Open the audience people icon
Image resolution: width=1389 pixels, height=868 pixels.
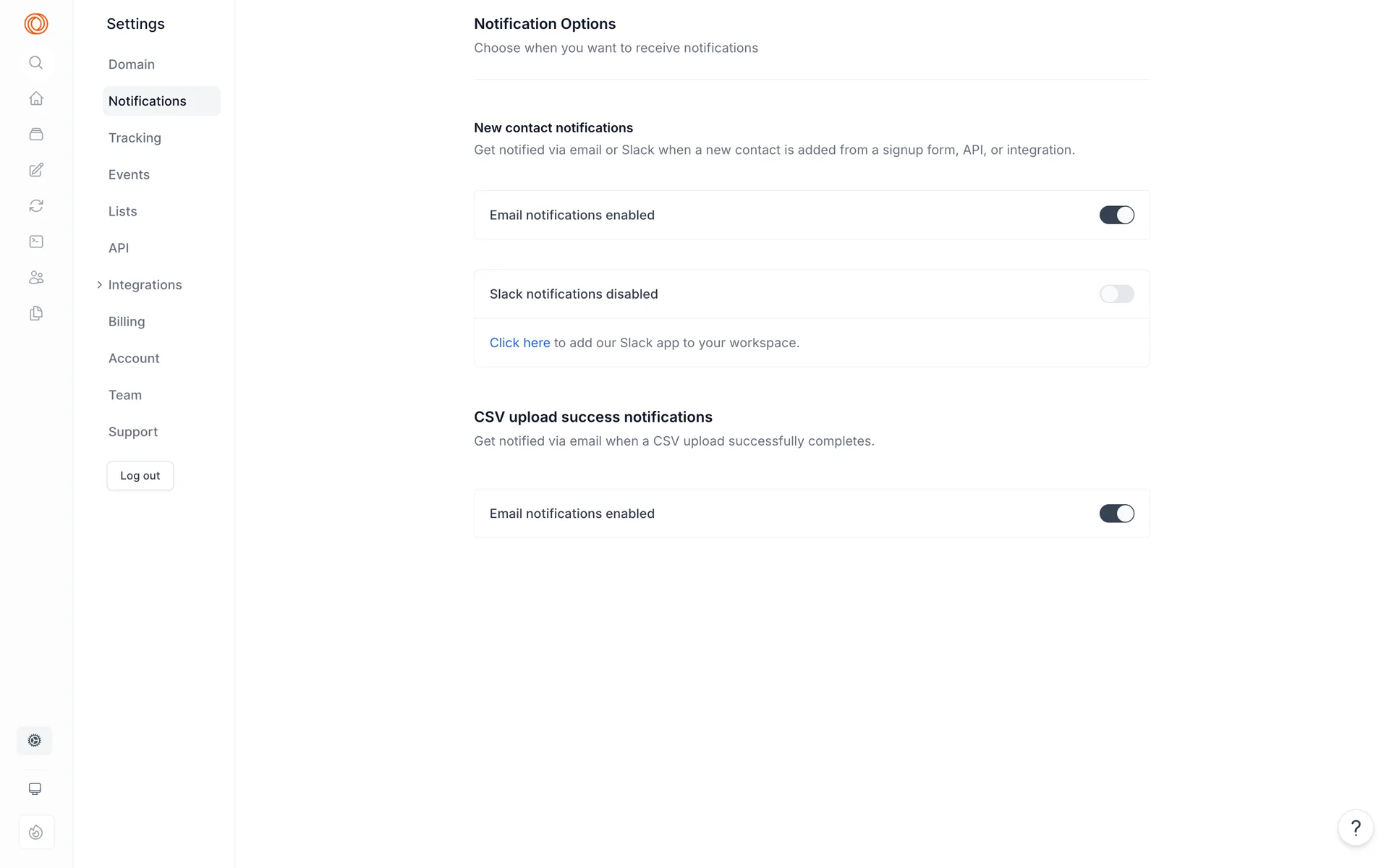[x=36, y=278]
